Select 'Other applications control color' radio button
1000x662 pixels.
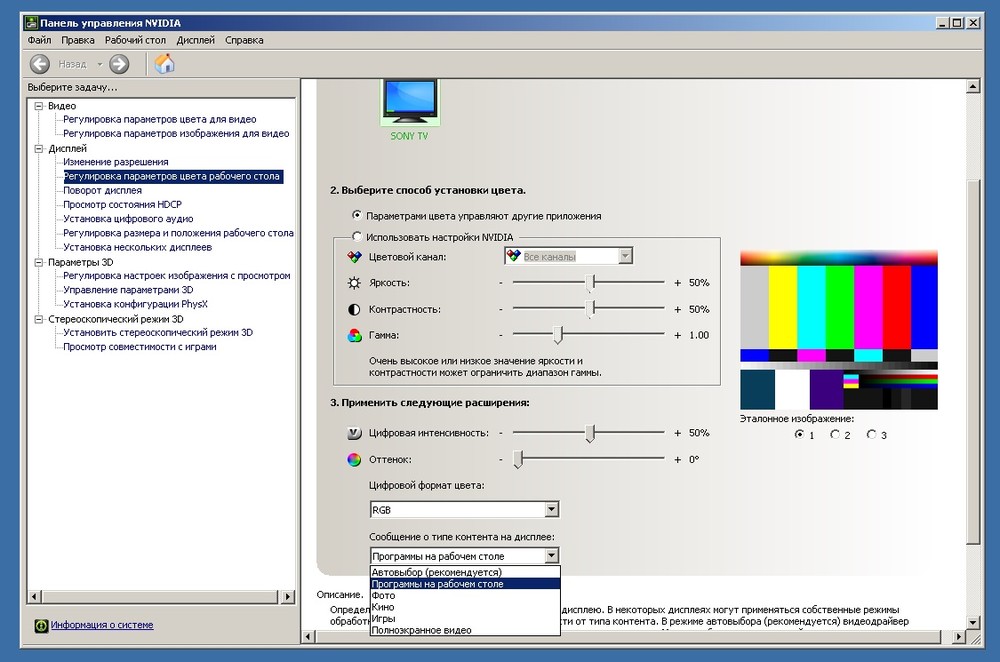[357, 215]
